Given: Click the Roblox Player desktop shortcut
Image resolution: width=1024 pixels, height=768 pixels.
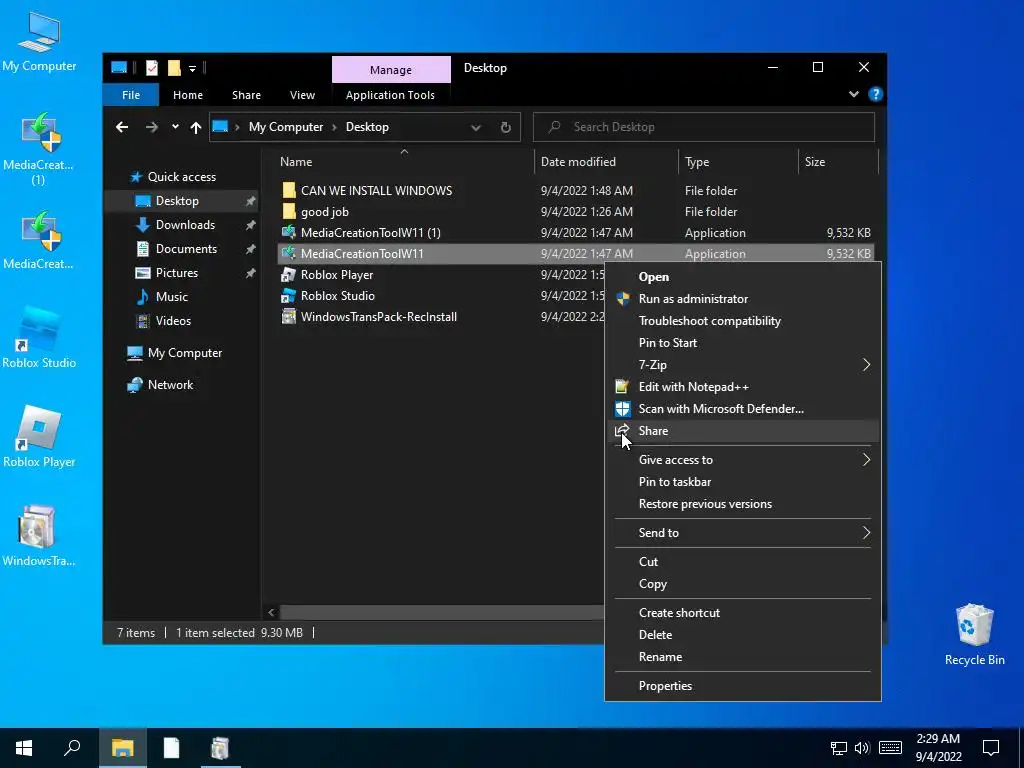Looking at the screenshot, I should click(39, 436).
